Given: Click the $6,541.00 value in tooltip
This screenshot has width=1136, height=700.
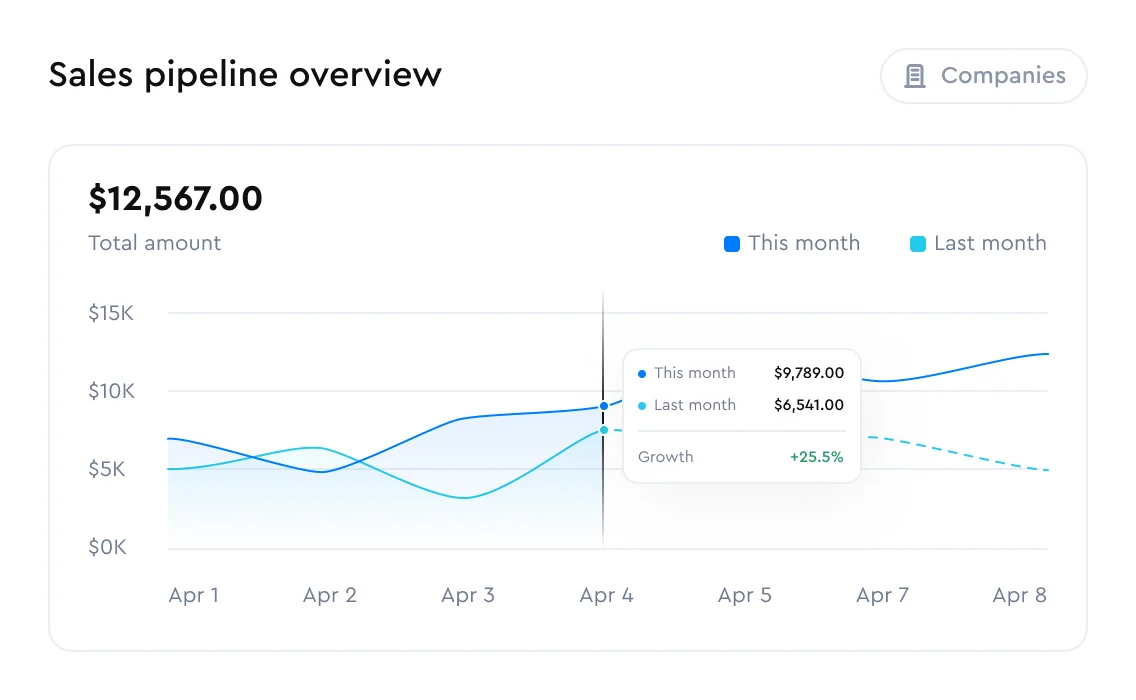Looking at the screenshot, I should click(x=808, y=405).
